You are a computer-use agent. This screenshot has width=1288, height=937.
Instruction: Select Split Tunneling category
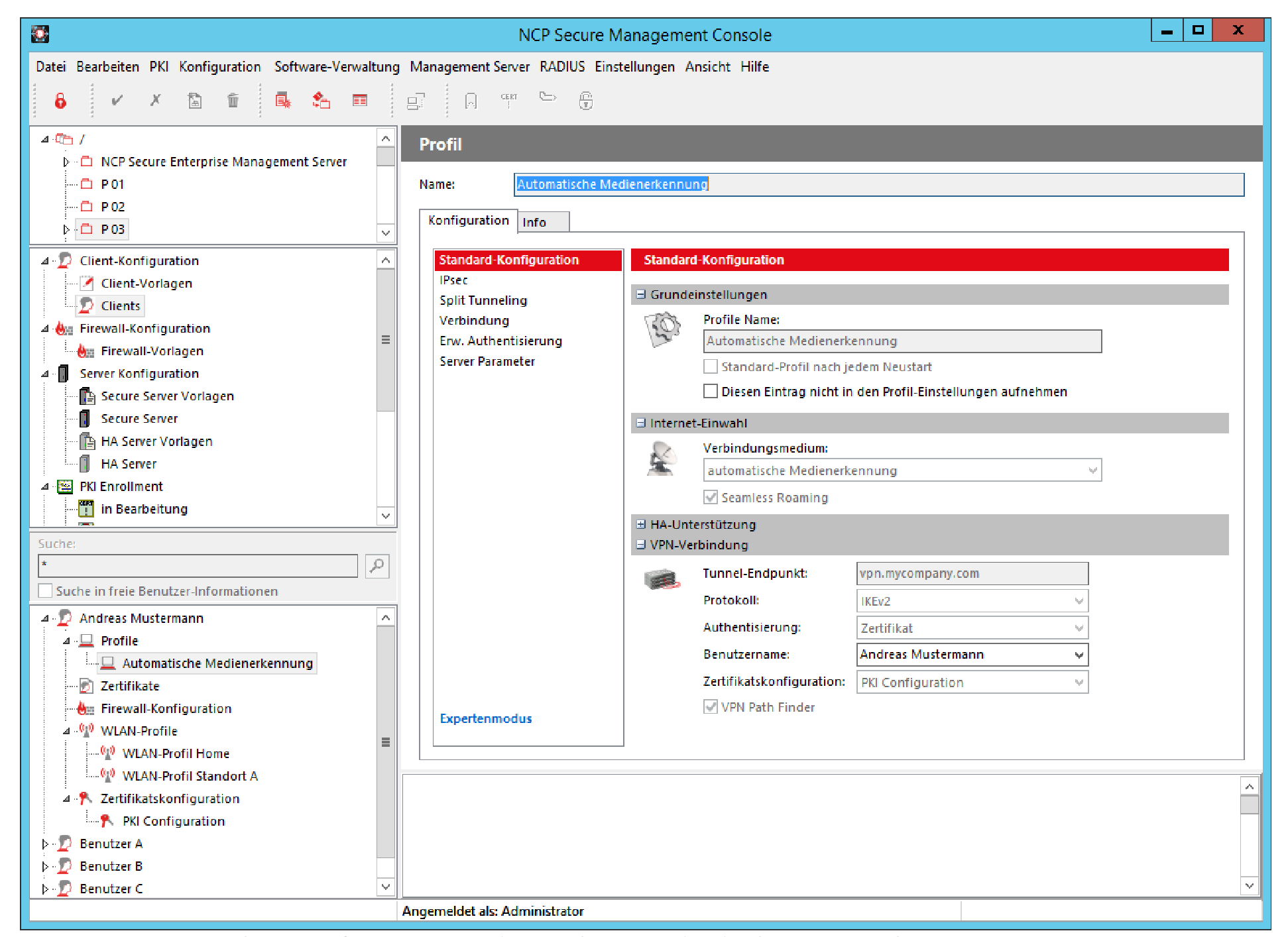coord(483,300)
